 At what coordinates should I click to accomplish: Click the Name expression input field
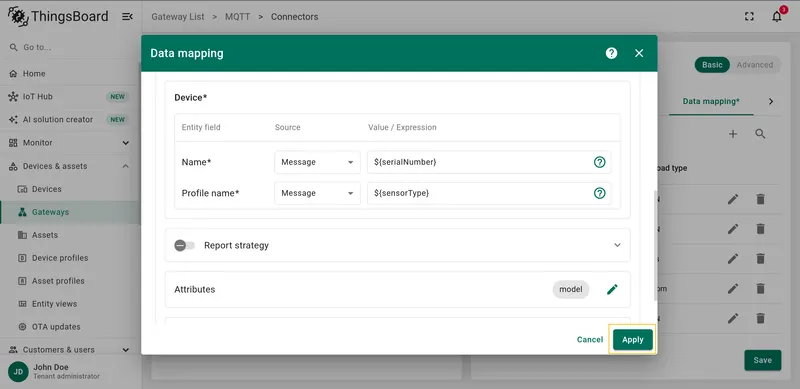[x=489, y=162]
